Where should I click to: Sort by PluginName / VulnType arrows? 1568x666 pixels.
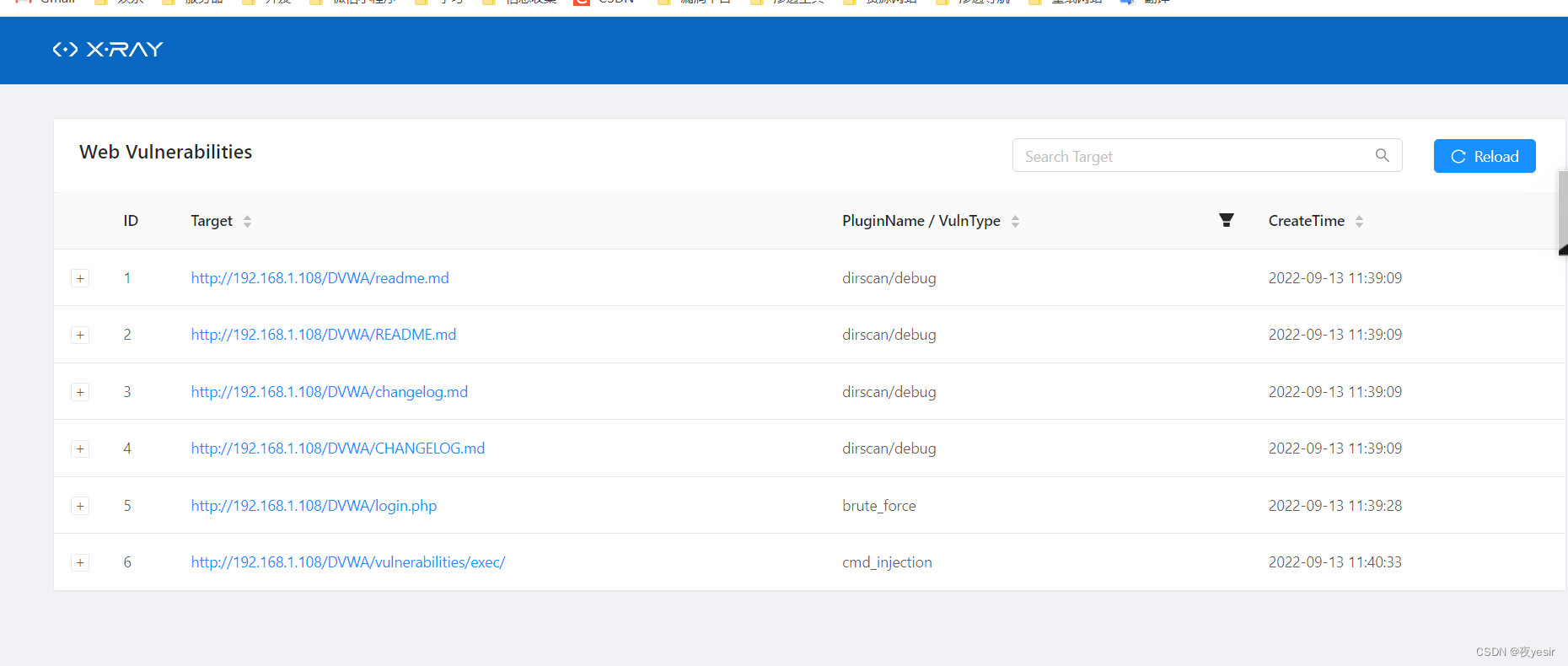point(1015,221)
